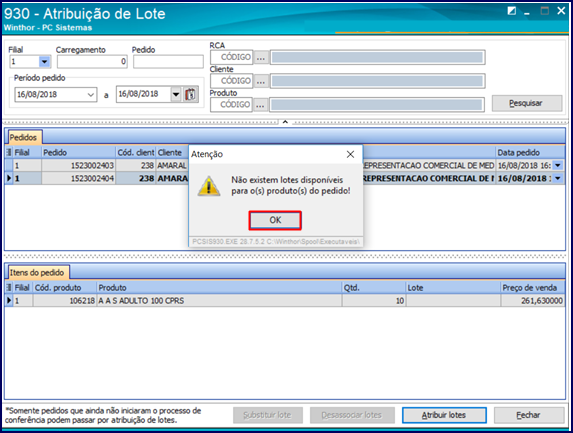Click the Qtd. column header

tap(374, 288)
